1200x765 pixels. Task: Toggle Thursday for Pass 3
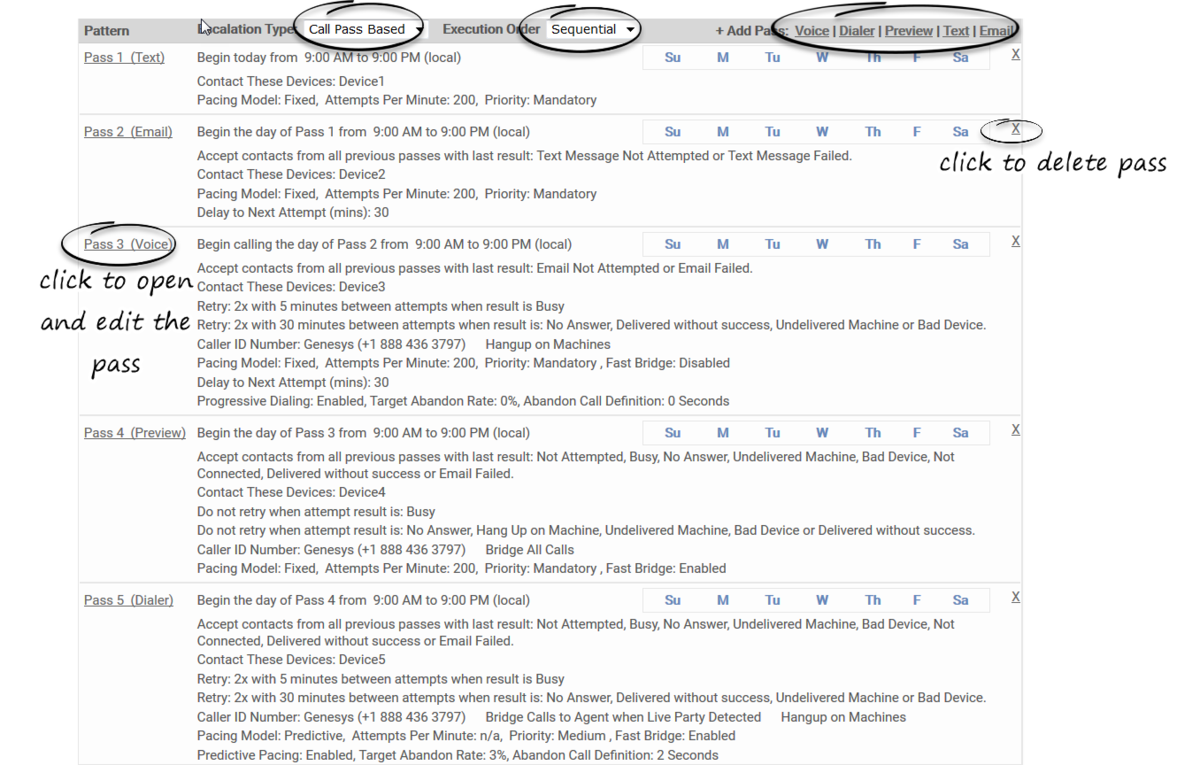click(x=873, y=245)
